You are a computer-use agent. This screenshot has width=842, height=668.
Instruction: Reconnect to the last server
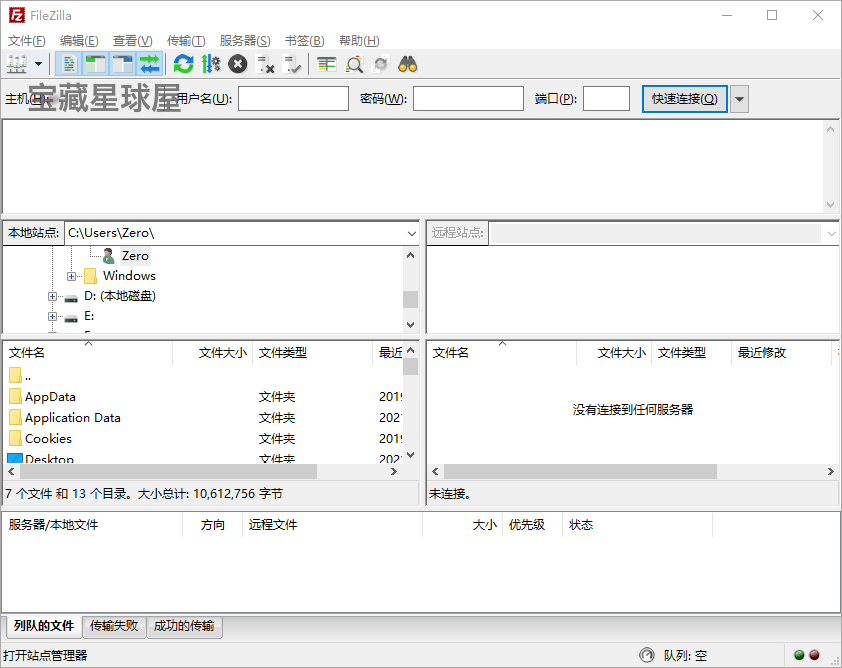click(293, 64)
